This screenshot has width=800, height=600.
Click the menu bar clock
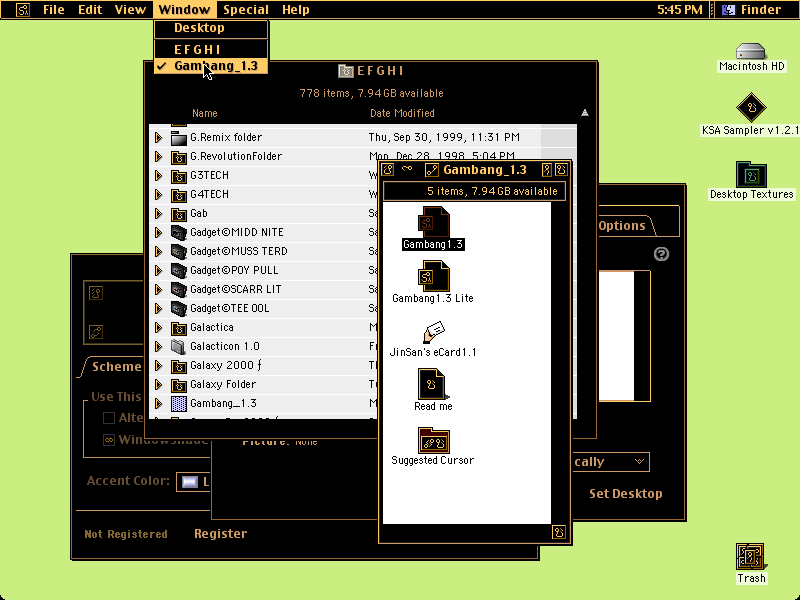point(680,10)
